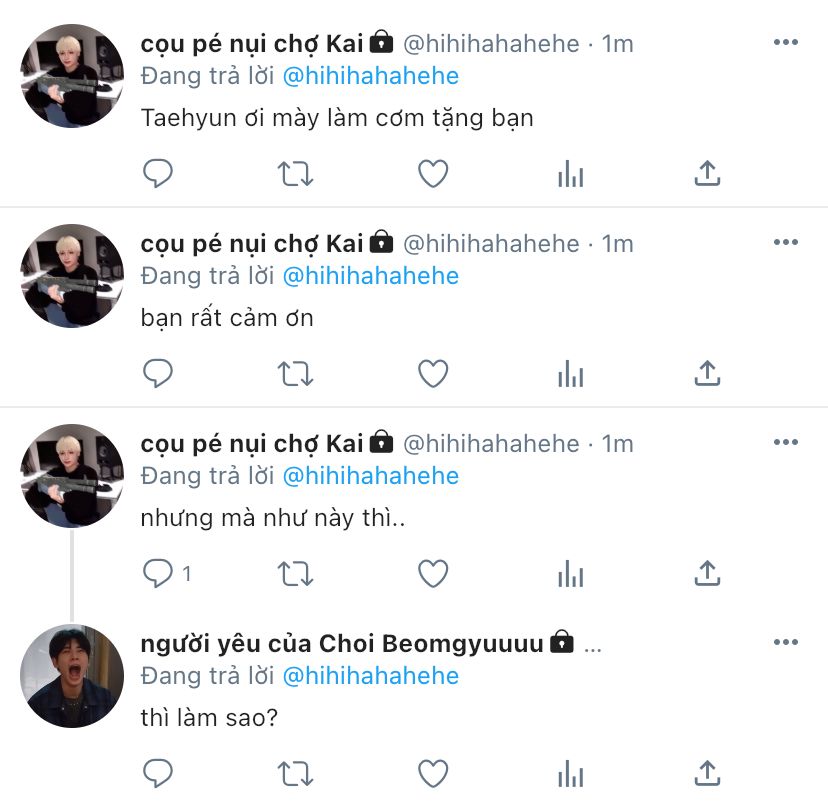
Task: Like the "bạn rất cảm ơn" tweet
Action: tap(433, 373)
